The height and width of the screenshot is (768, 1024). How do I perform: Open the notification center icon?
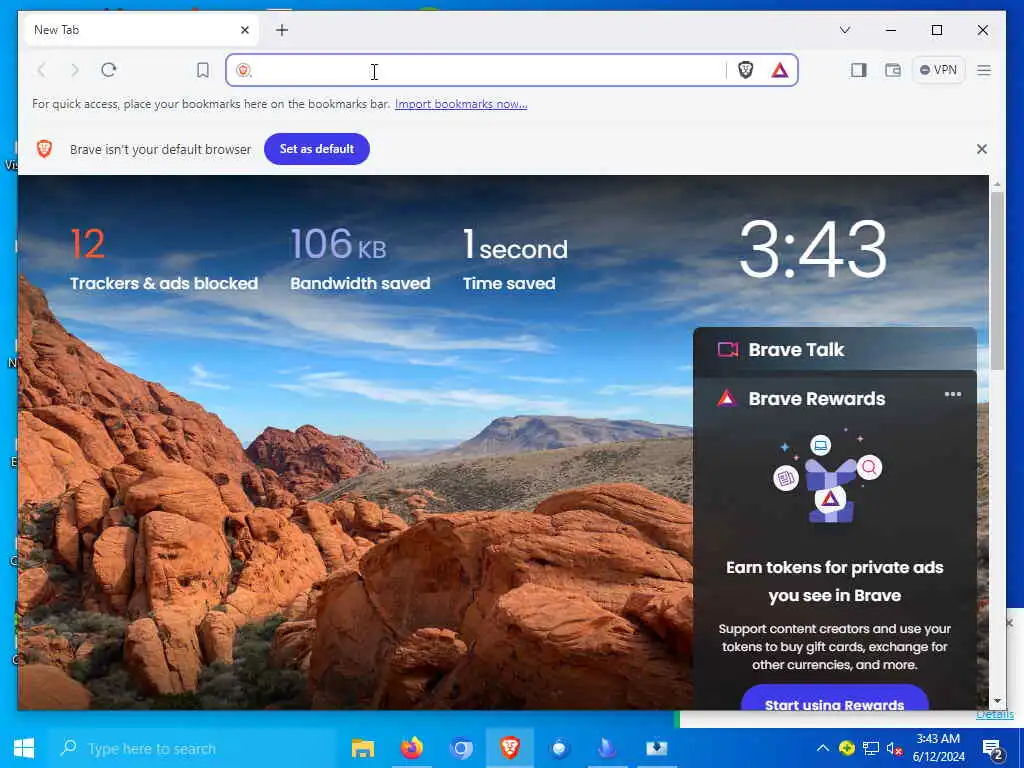pyautogui.click(x=993, y=749)
